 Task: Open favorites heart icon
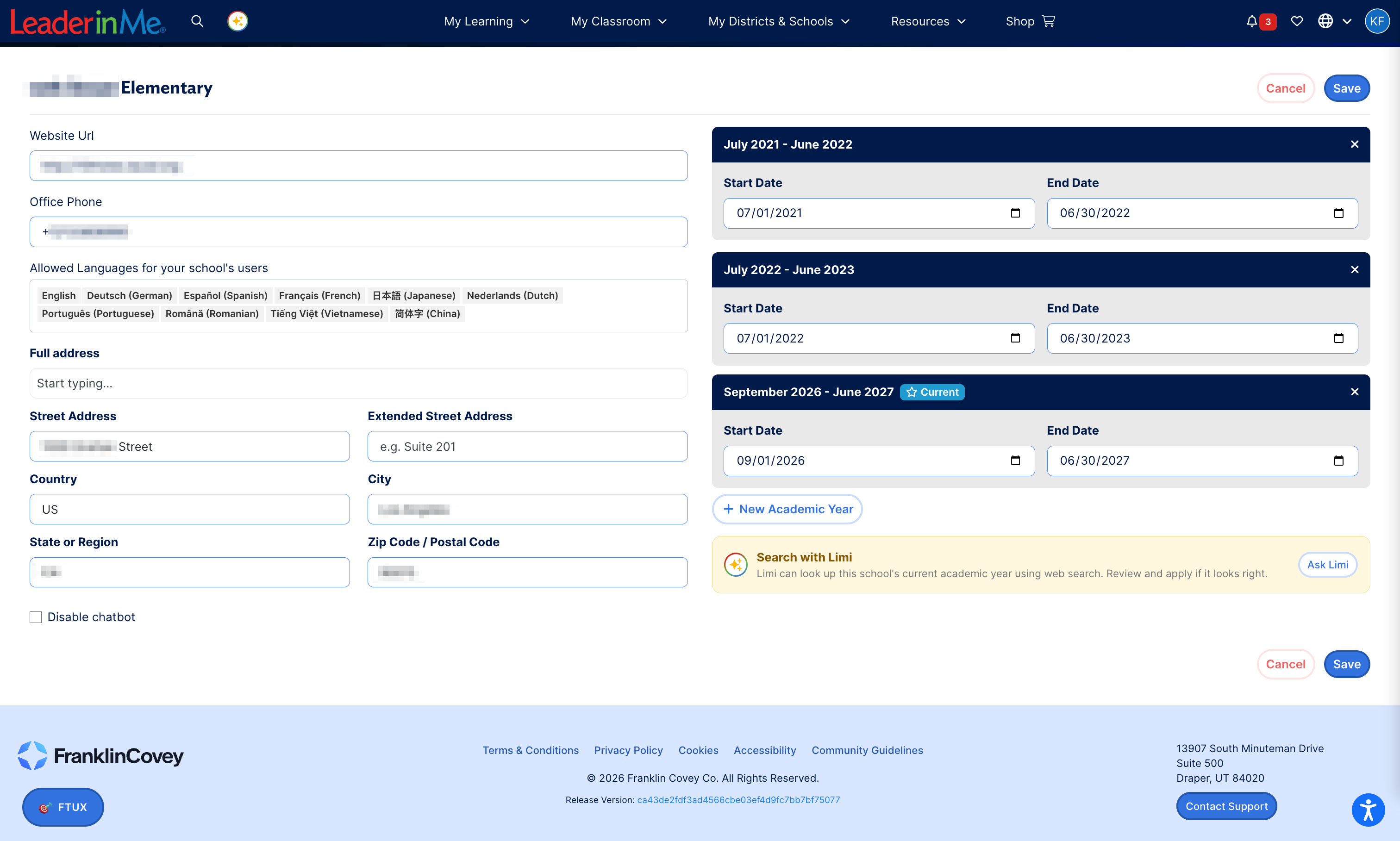click(1297, 22)
